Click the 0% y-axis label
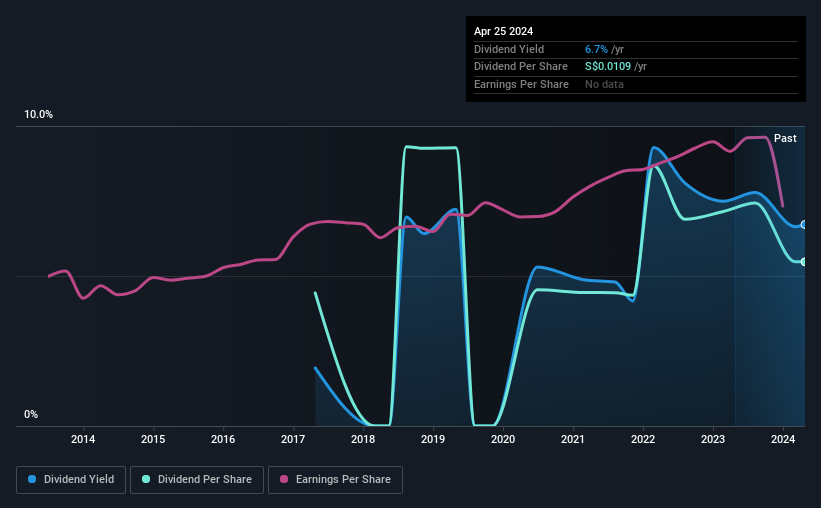 click(31, 414)
